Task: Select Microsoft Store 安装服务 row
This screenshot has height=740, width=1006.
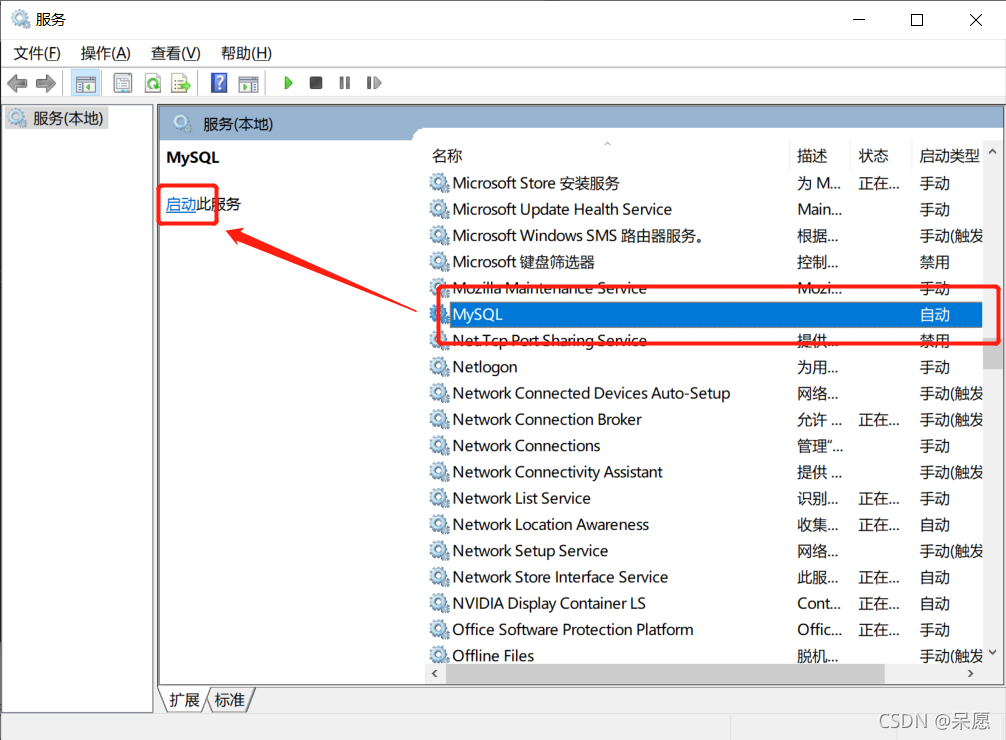Action: pyautogui.click(x=706, y=184)
